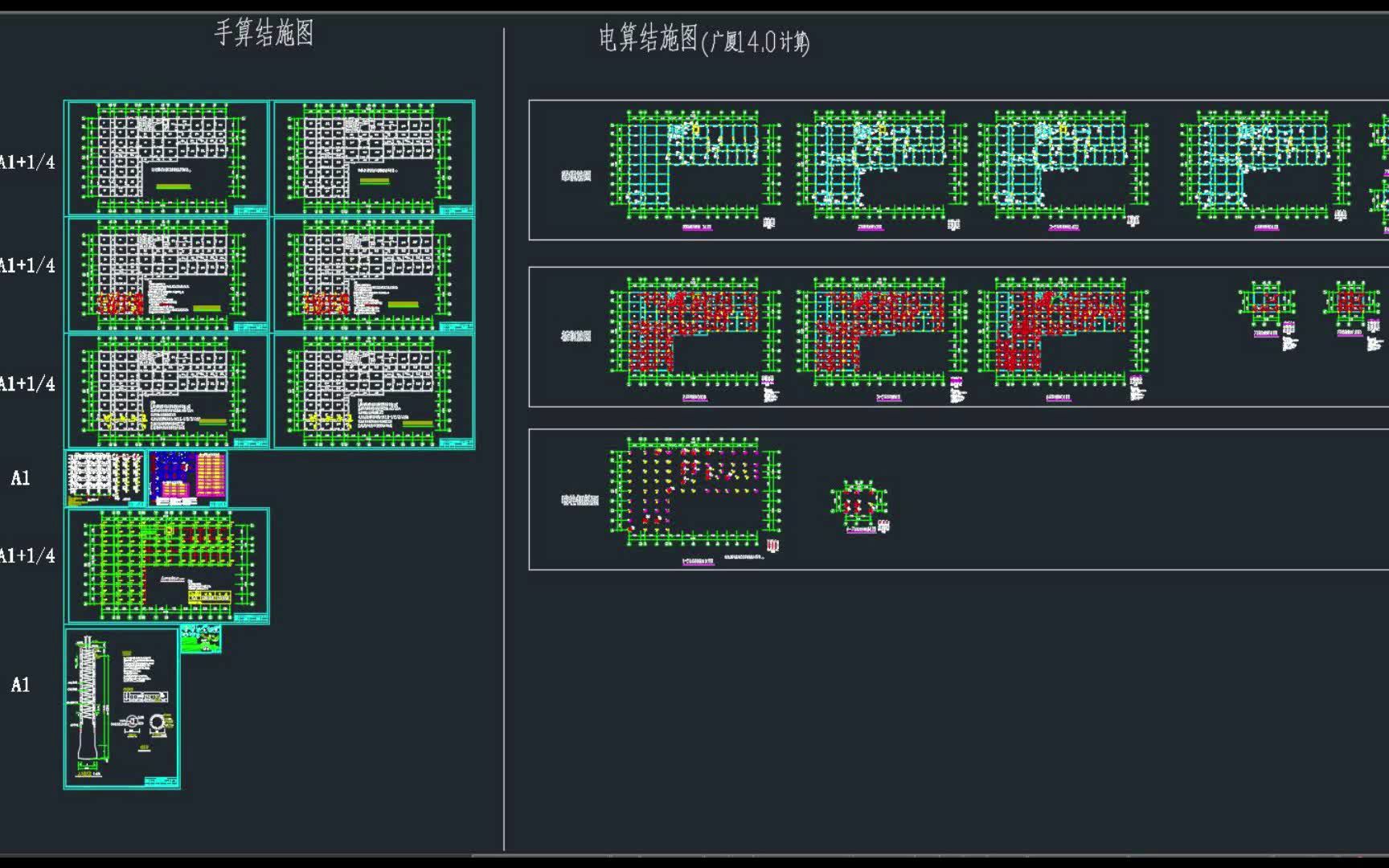Click the red stamp text block in second-row hand drawing
Image resolution: width=1389 pixels, height=868 pixels.
point(120,303)
